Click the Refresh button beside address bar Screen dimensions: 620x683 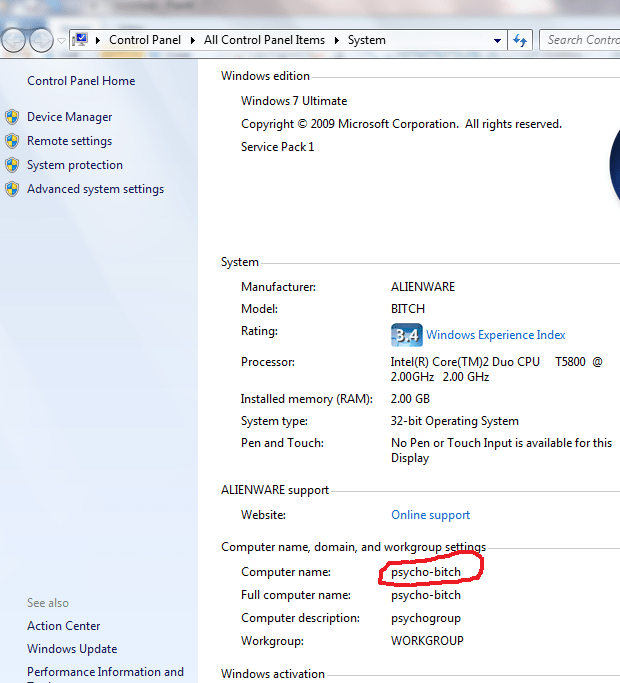520,41
